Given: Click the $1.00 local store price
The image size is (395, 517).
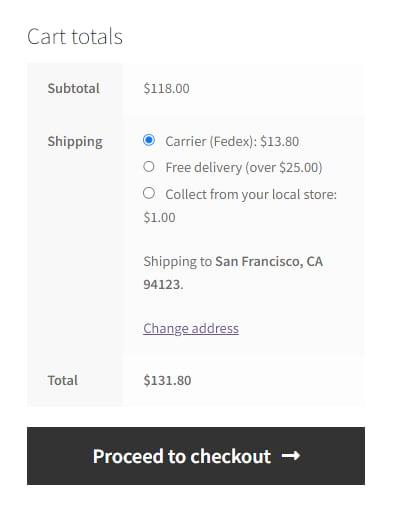Looking at the screenshot, I should point(159,218).
